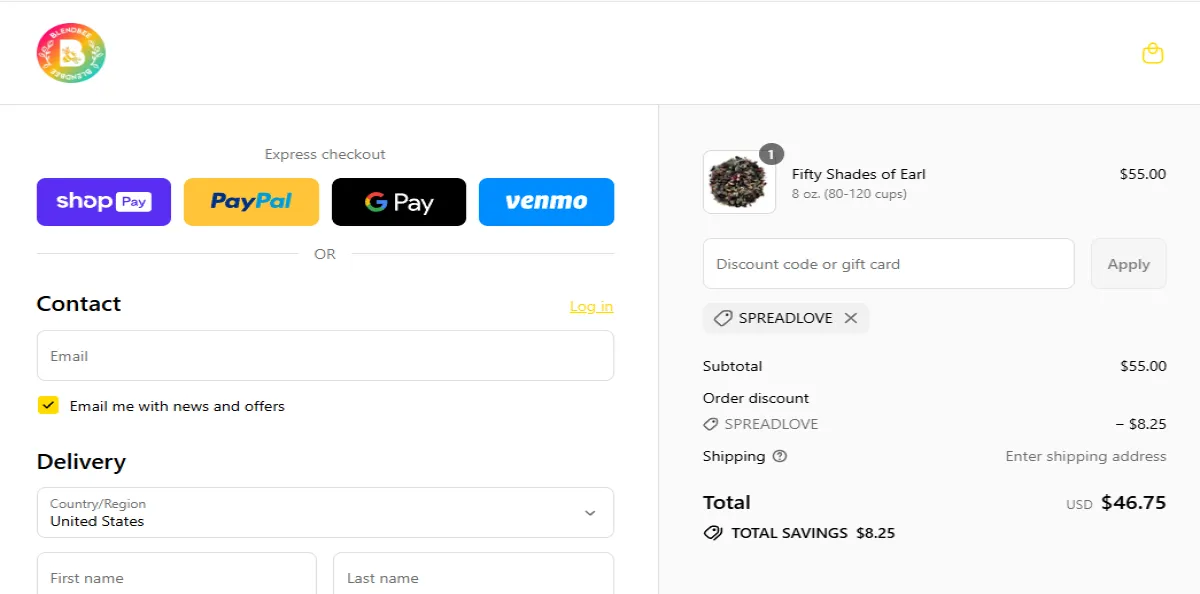Viewport: 1200px width, 594px height.
Task: Click the Shipping help question mark
Action: tap(779, 456)
